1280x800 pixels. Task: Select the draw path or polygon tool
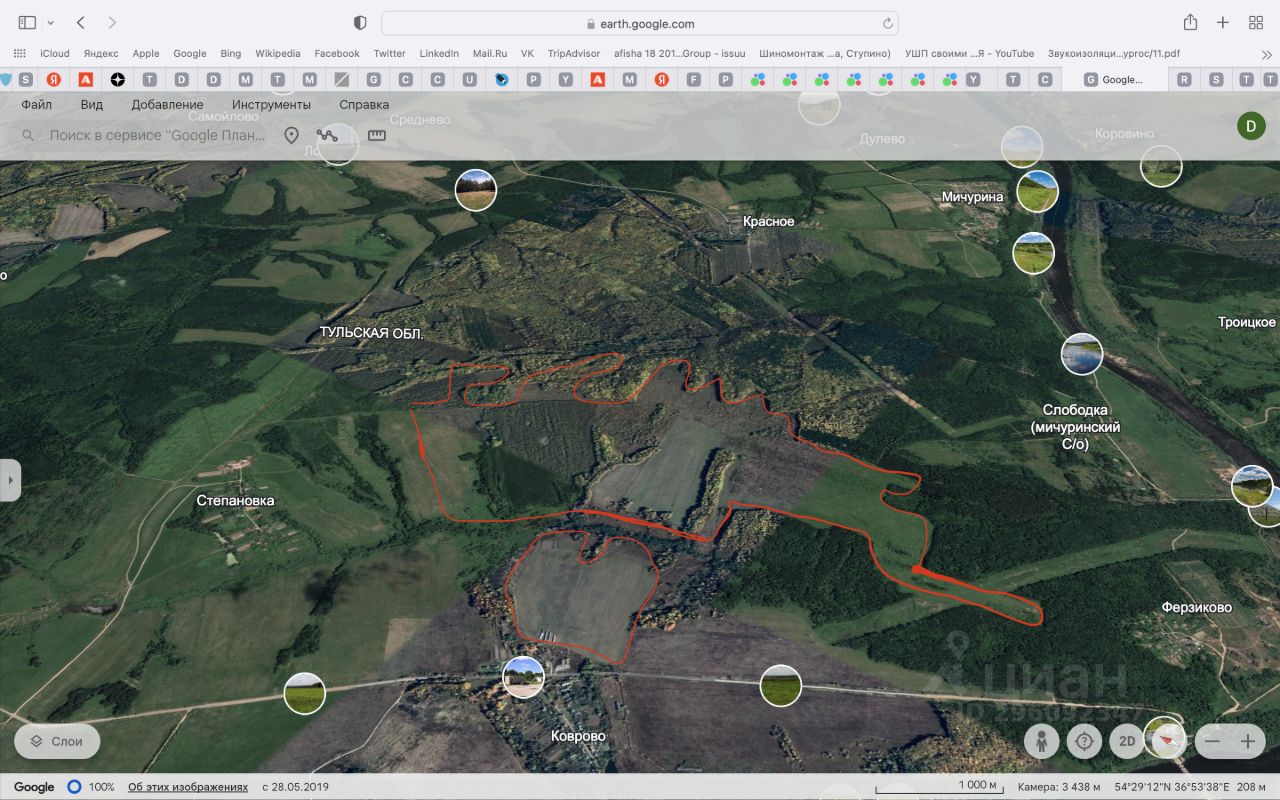tap(327, 135)
